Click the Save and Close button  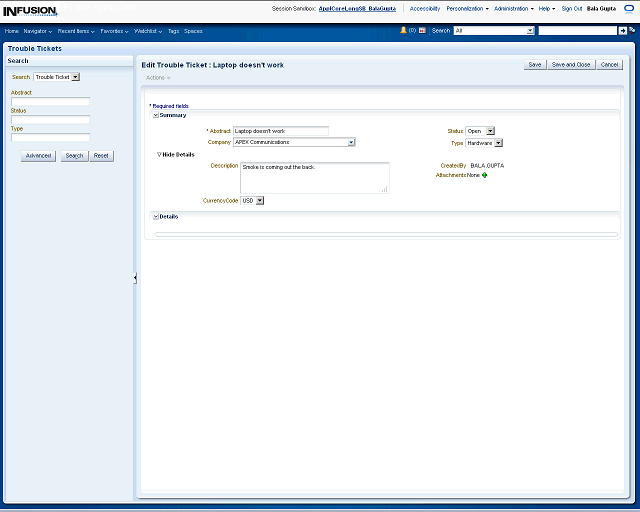[x=571, y=65]
